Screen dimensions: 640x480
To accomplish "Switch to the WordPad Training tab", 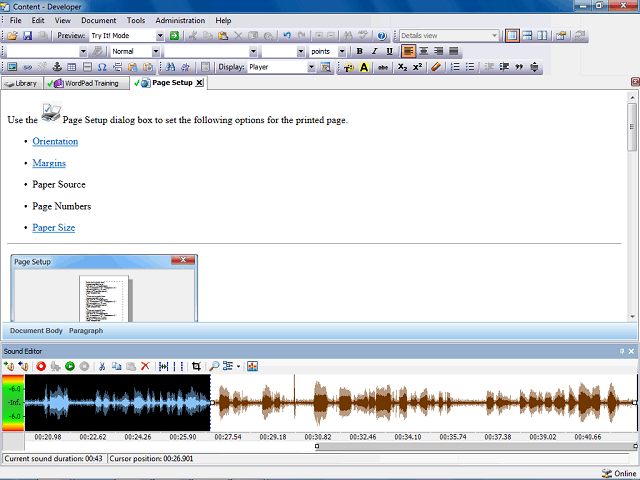I will point(86,83).
